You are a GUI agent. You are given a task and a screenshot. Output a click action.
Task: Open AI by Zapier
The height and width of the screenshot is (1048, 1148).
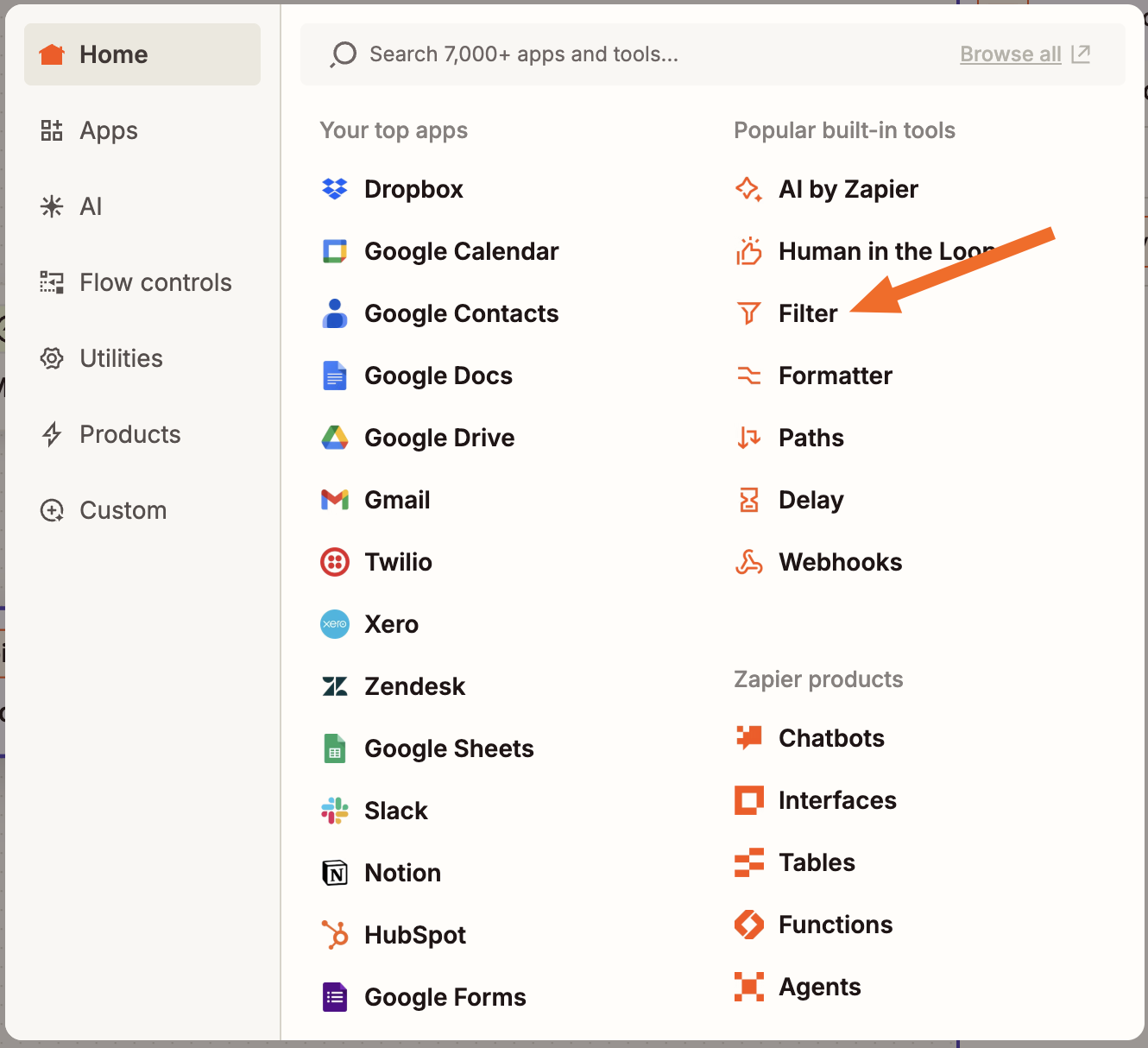pyautogui.click(x=848, y=188)
